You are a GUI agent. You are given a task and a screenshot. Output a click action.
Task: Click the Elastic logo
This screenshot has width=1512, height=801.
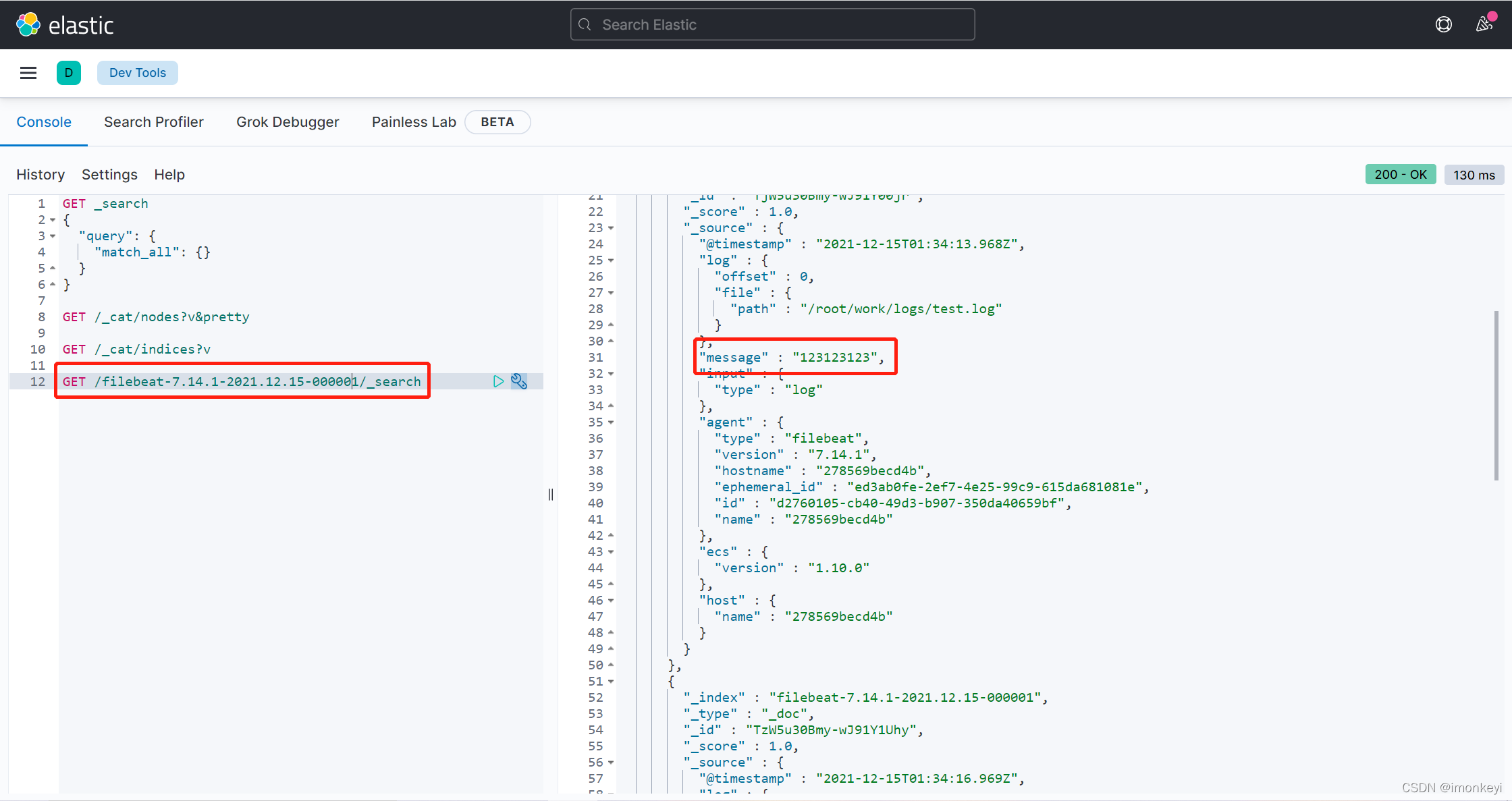pos(65,25)
